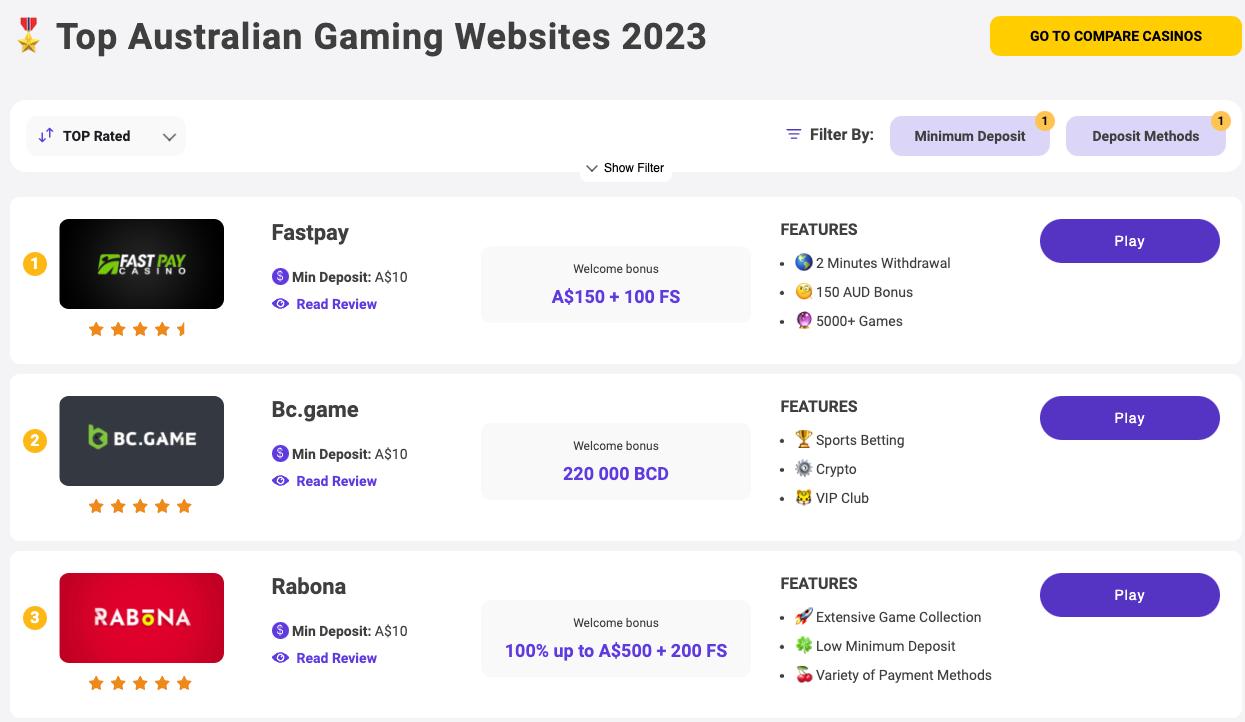Click the Rabona star rating
This screenshot has height=722, width=1245.
140,683
